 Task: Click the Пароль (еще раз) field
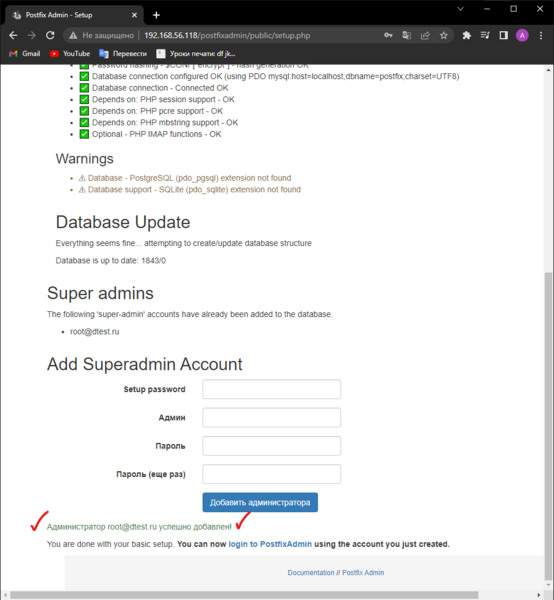point(271,474)
